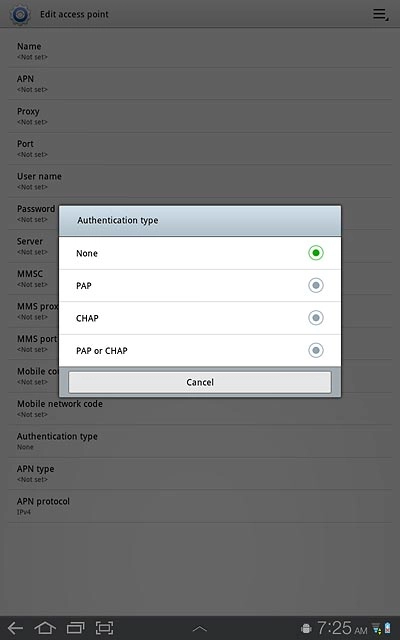Tap the battery status icon
The height and width of the screenshot is (640, 400).
[x=387, y=629]
